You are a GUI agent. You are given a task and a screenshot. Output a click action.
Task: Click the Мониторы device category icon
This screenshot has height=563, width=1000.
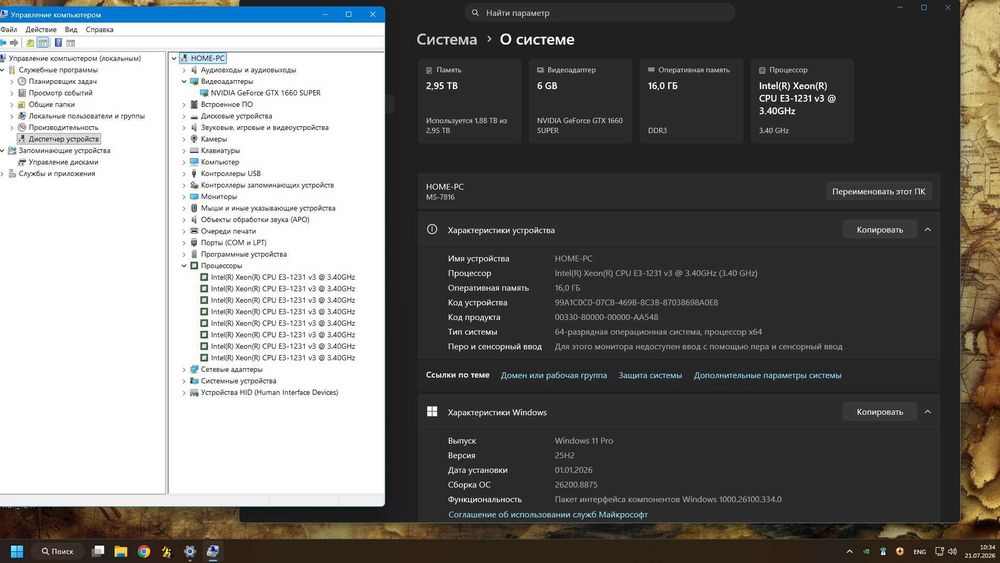(x=194, y=196)
